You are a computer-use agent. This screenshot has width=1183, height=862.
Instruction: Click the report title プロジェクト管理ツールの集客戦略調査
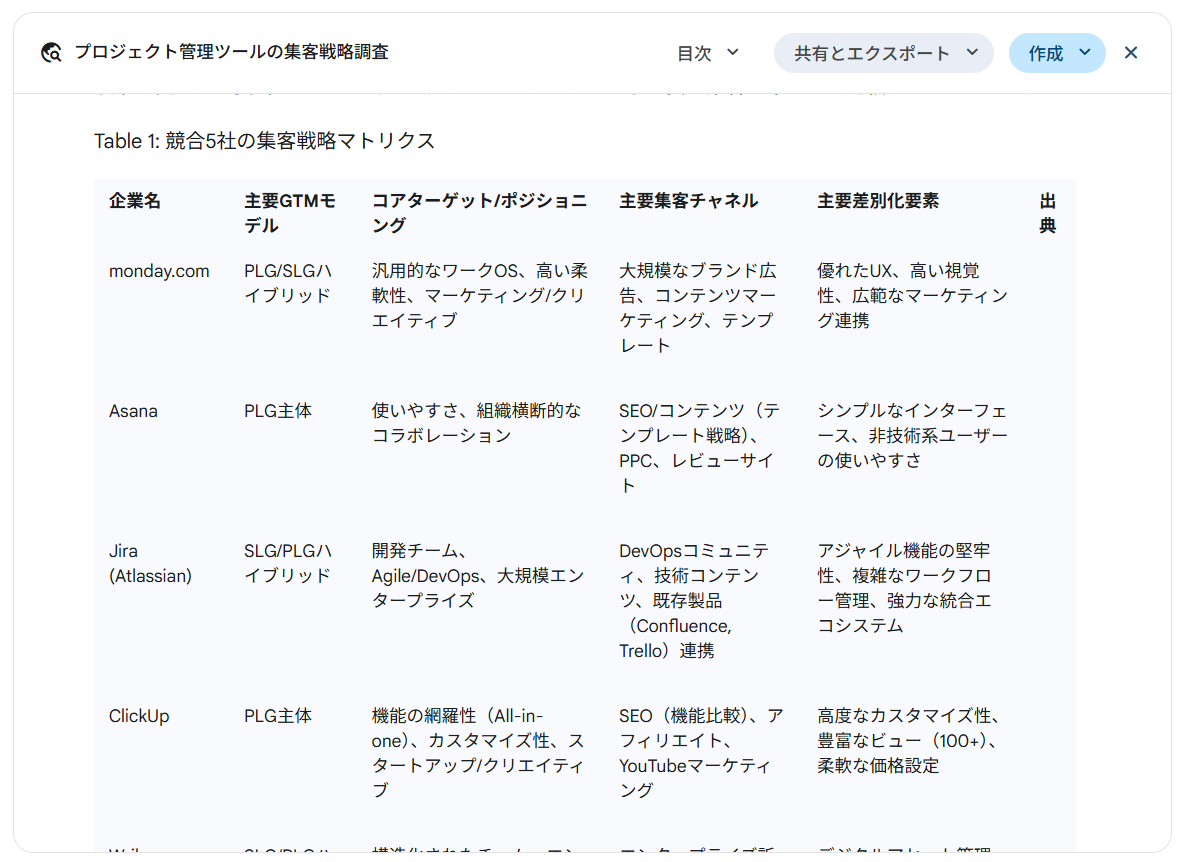click(x=231, y=52)
